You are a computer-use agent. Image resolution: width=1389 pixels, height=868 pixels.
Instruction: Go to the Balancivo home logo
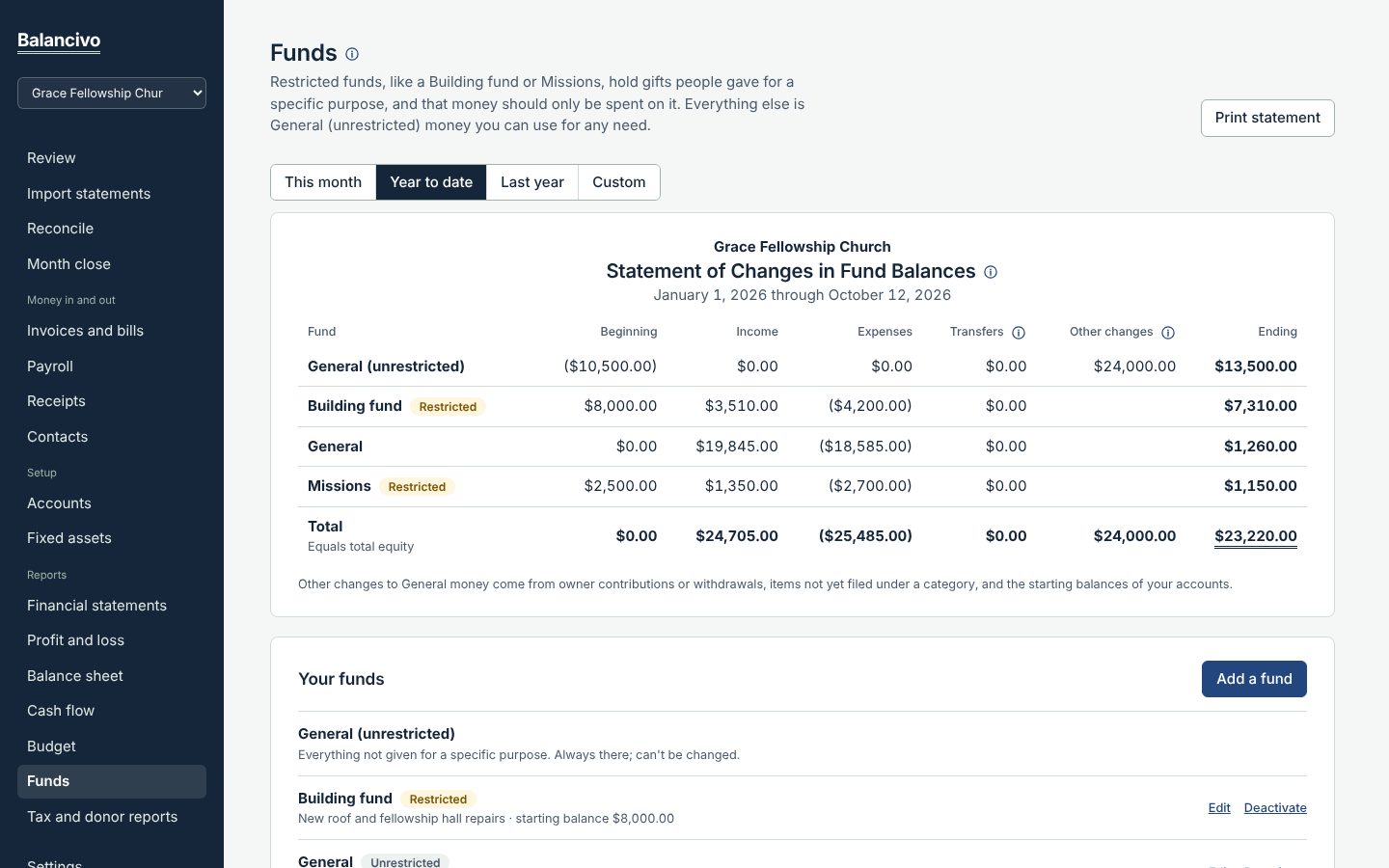click(x=59, y=41)
